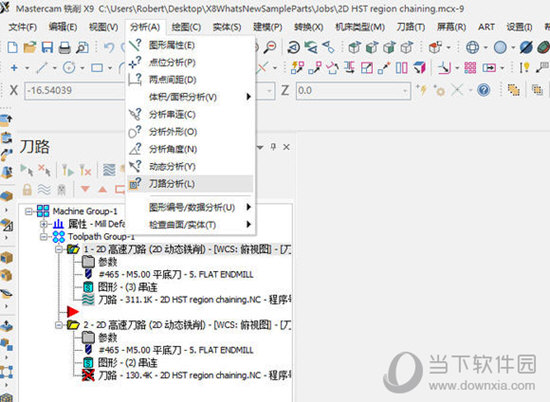The image size is (550, 402).
Task: Click the X coordinate input field
Action: (75, 91)
